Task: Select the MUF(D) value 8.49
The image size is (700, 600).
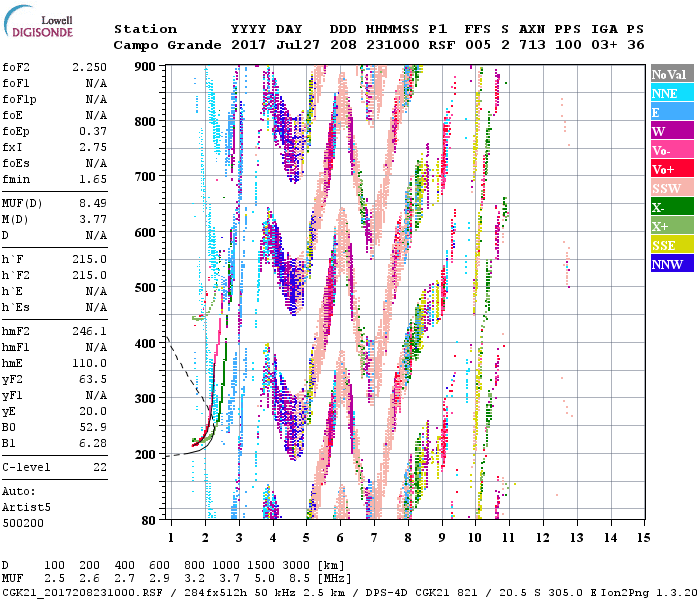Action: click(x=93, y=201)
